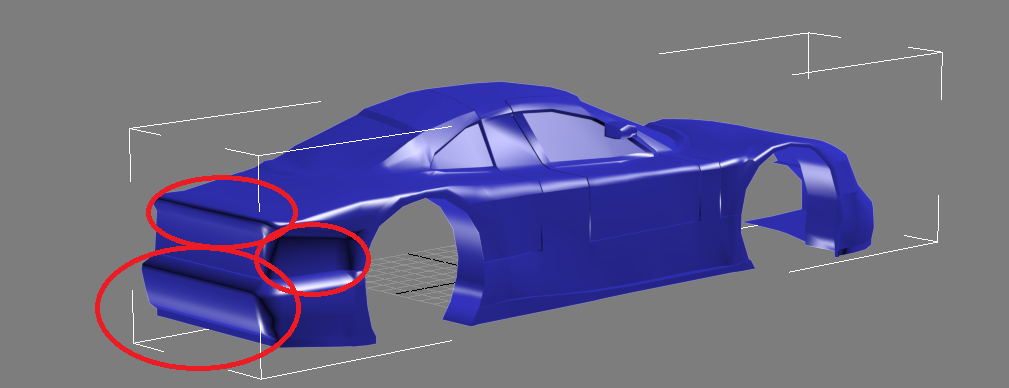Click the pillar between the two side windows
Image resolution: width=1009 pixels, height=388 pixels.
pyautogui.click(x=506, y=143)
